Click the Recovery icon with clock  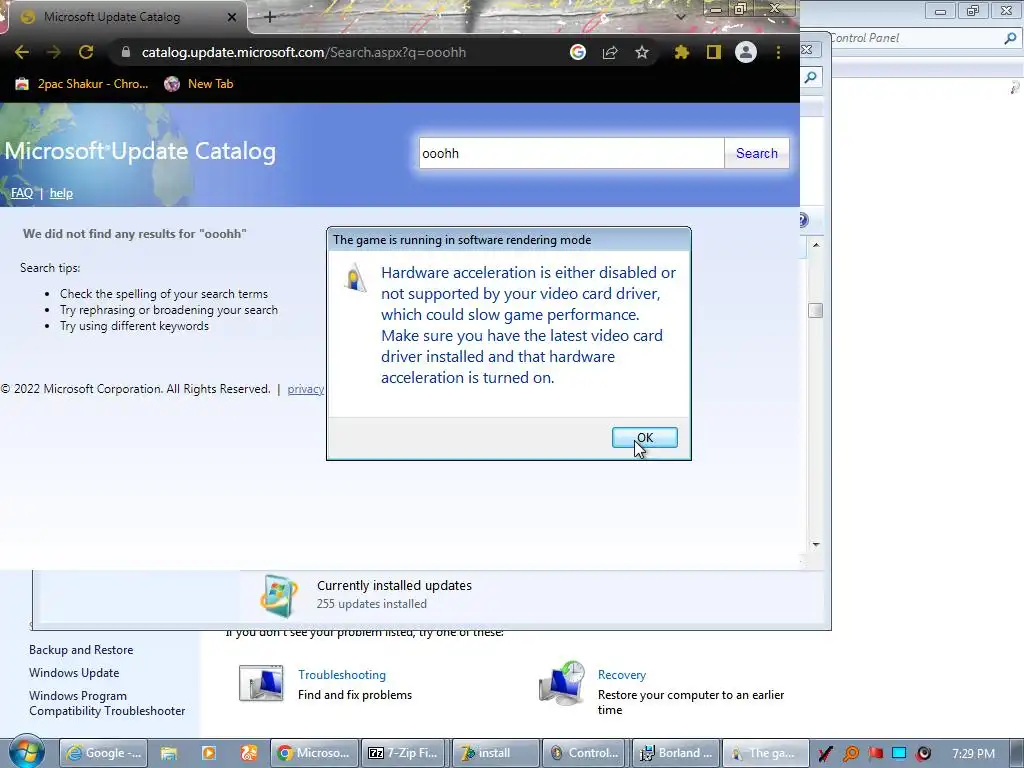[x=562, y=683]
